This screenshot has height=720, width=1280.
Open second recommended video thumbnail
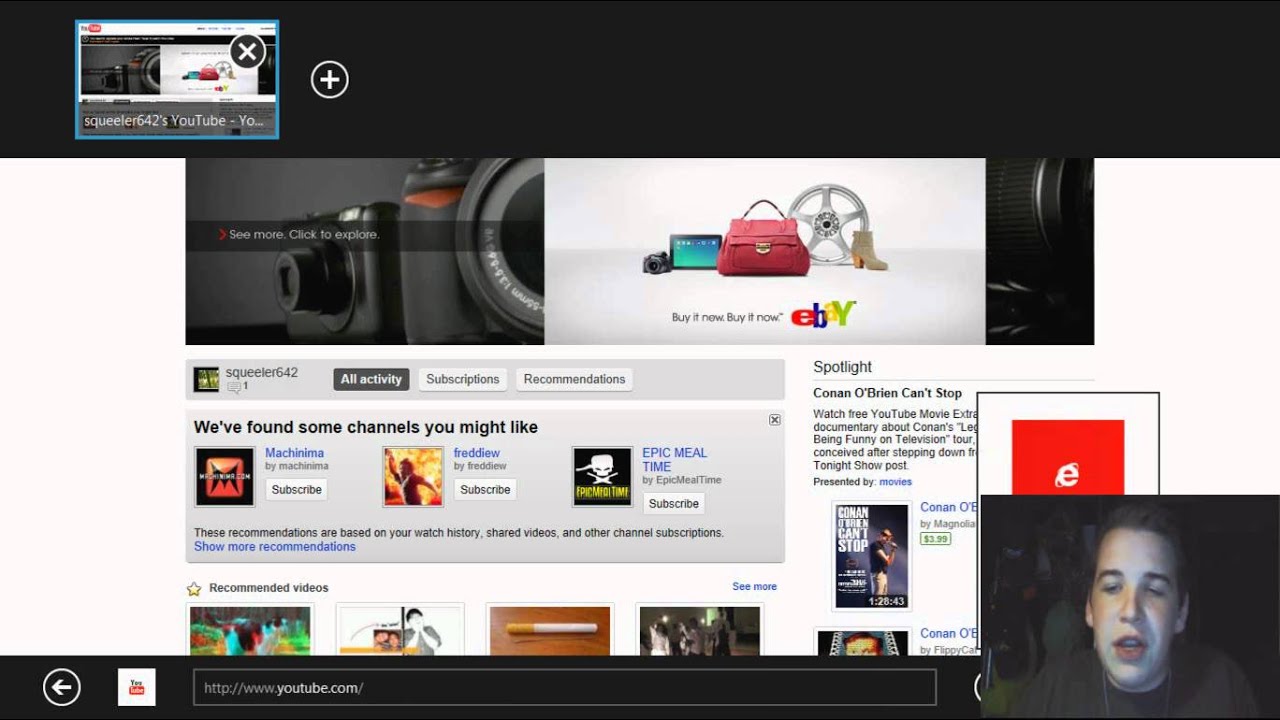400,630
